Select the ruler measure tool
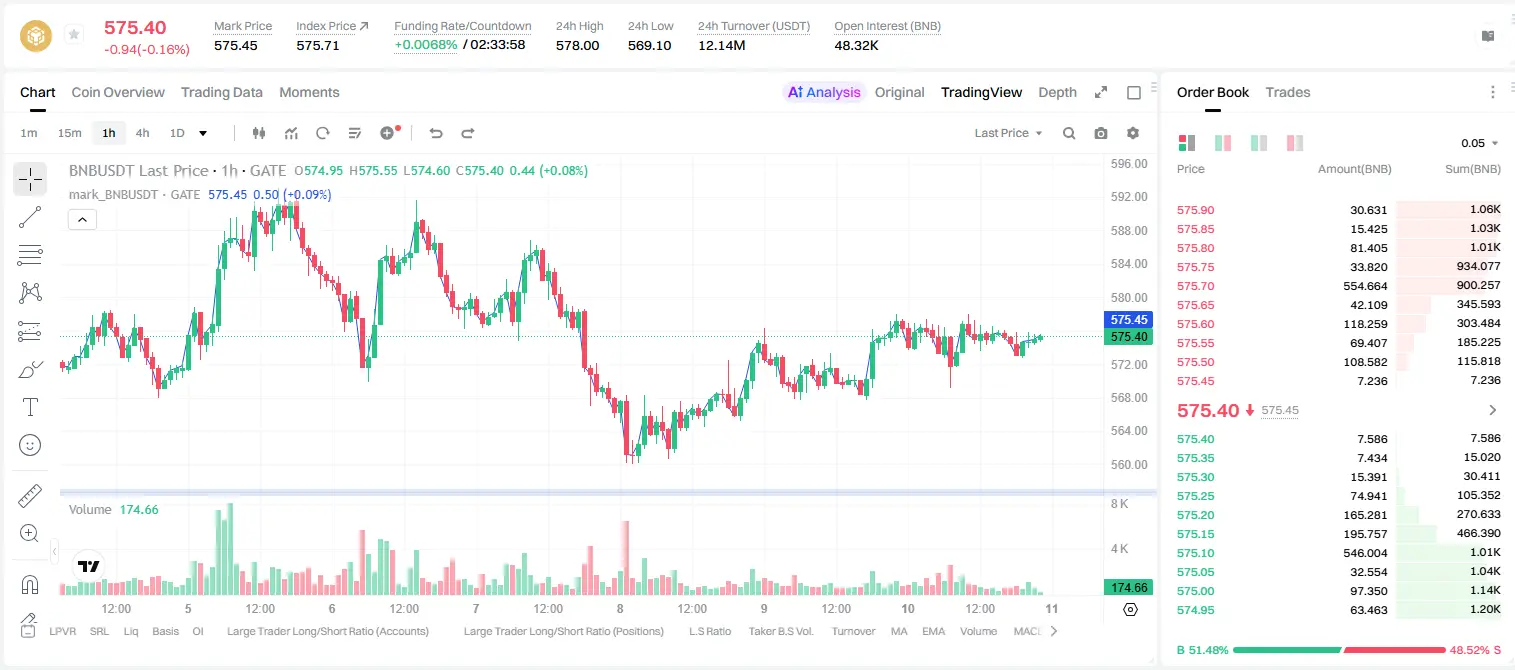The image size is (1515, 670). tap(30, 496)
